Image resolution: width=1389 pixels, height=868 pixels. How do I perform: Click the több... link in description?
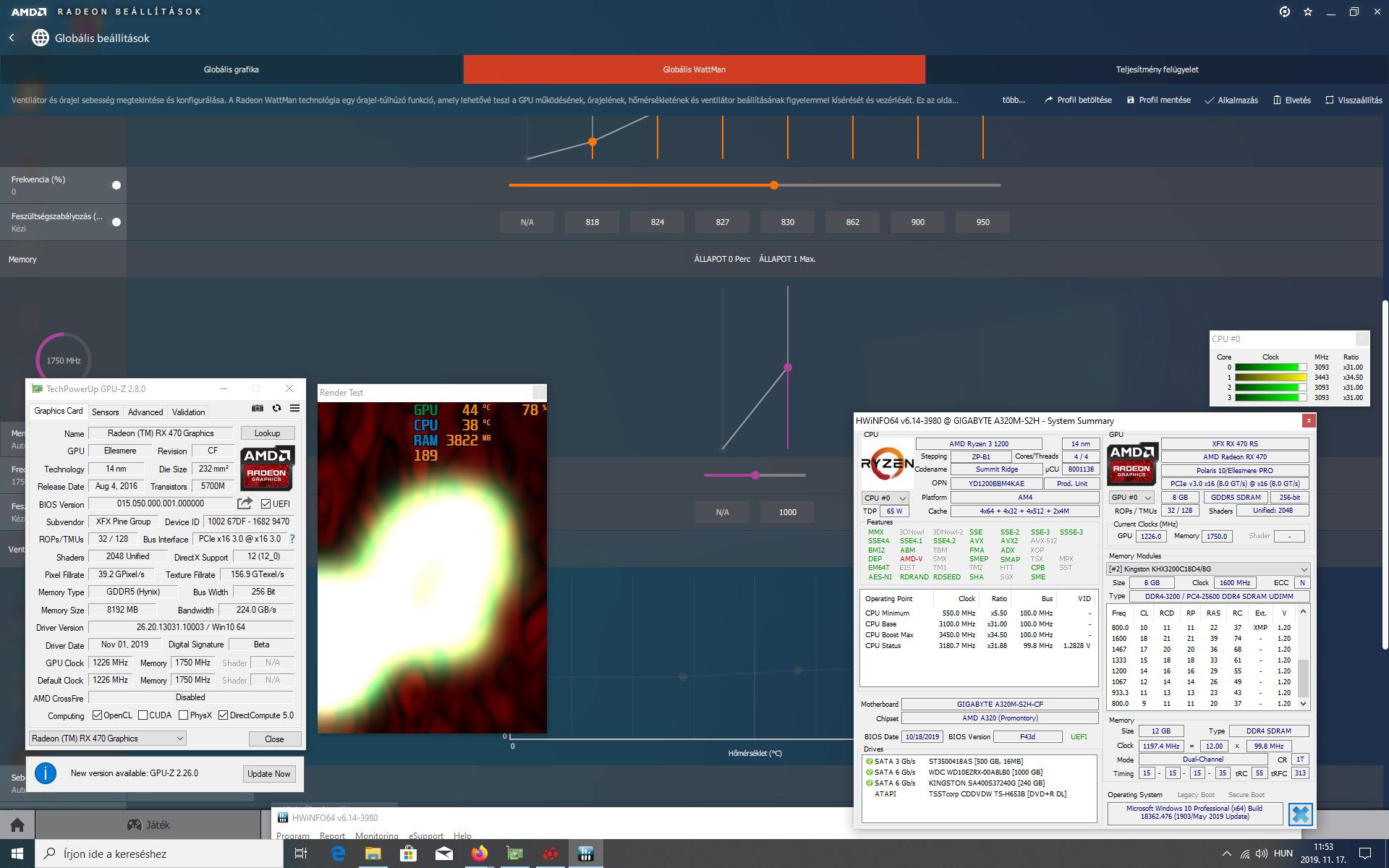(x=1014, y=100)
